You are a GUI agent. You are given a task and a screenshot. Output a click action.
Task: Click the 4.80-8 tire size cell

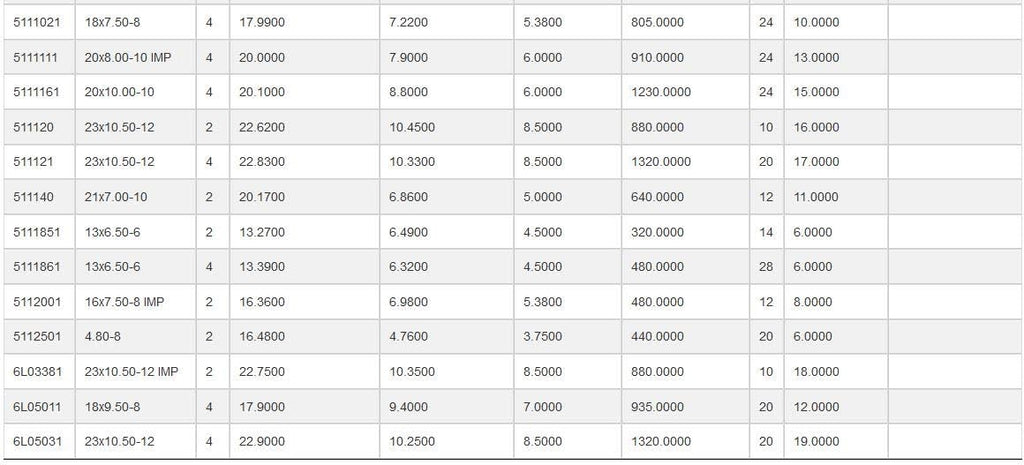pos(136,337)
